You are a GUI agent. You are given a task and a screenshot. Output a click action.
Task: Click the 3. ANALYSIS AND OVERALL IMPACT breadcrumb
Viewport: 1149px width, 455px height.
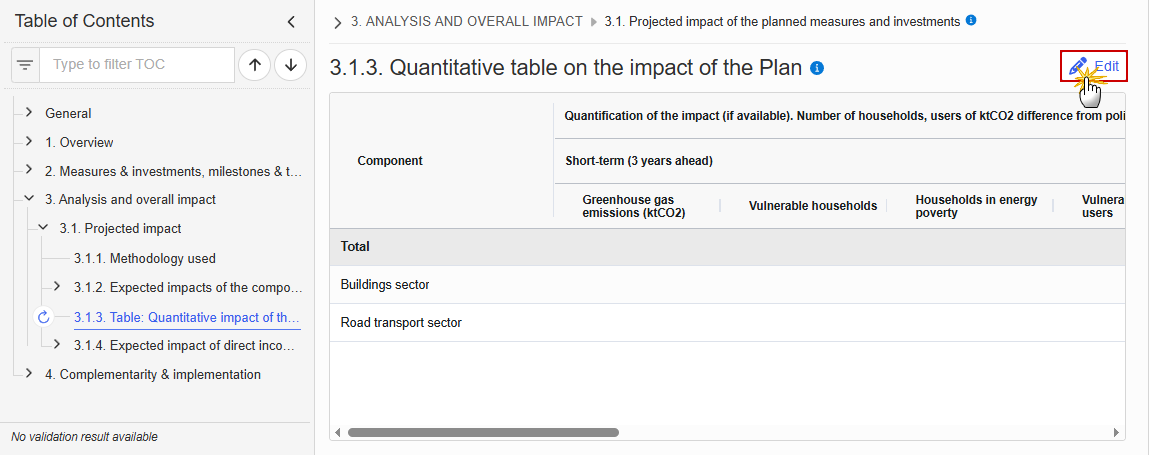(467, 21)
